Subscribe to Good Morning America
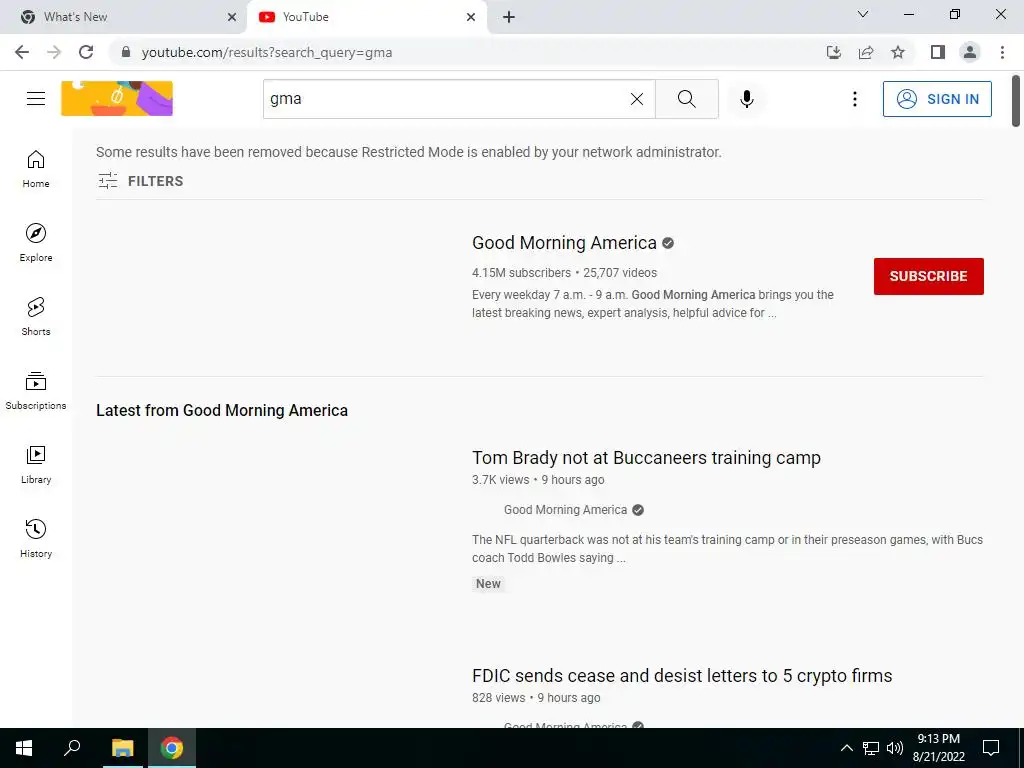This screenshot has width=1024, height=768. 928,276
